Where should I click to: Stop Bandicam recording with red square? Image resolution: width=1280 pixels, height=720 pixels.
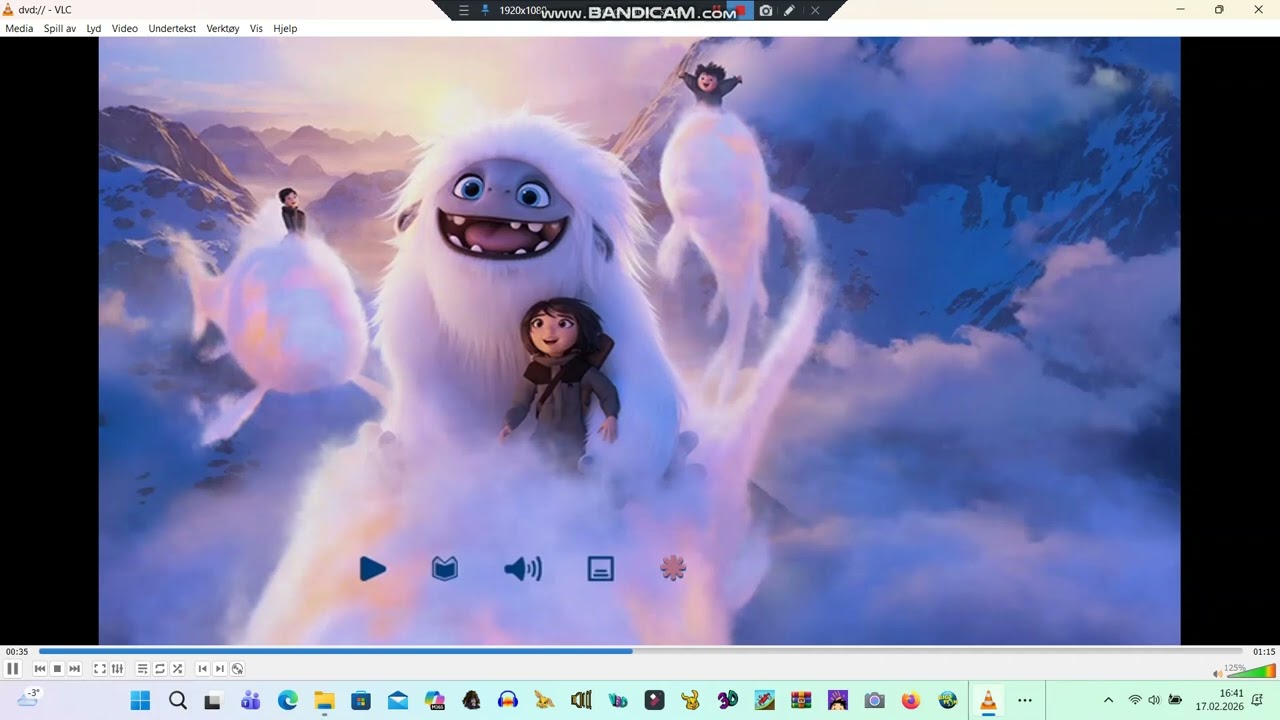[x=741, y=10]
